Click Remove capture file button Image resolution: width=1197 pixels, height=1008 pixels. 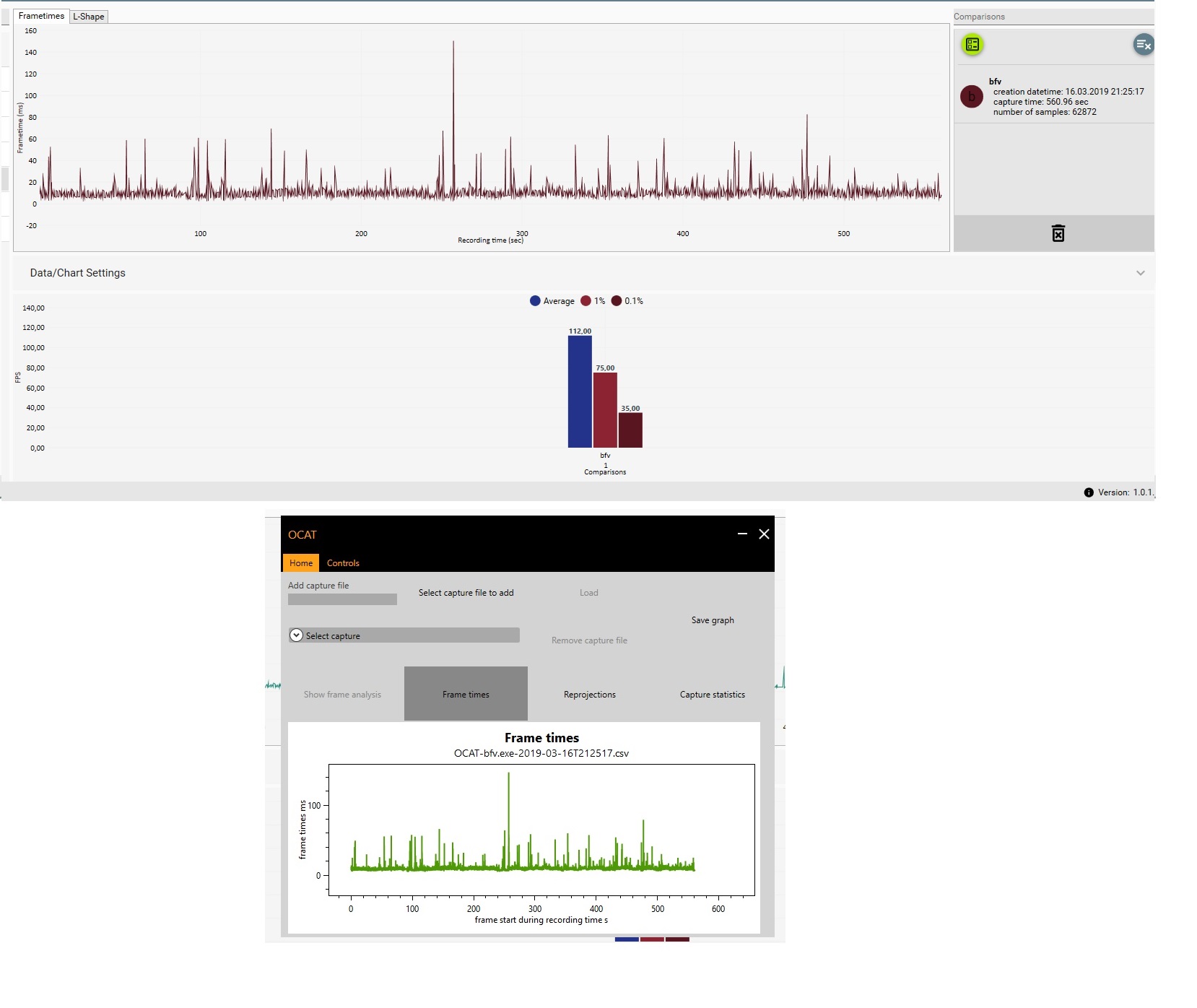[x=589, y=640]
